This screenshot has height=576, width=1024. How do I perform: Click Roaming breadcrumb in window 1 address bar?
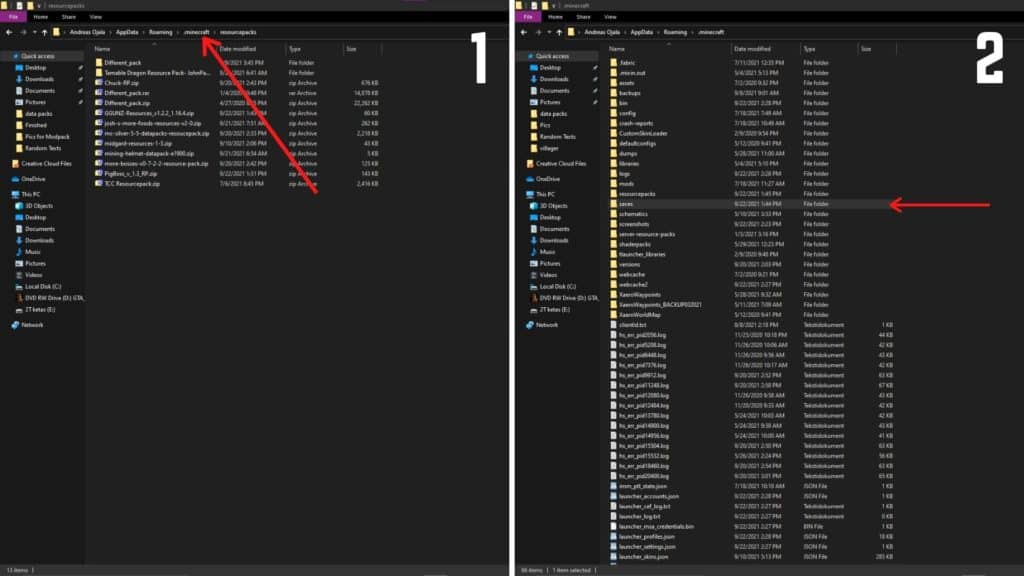coord(161,32)
